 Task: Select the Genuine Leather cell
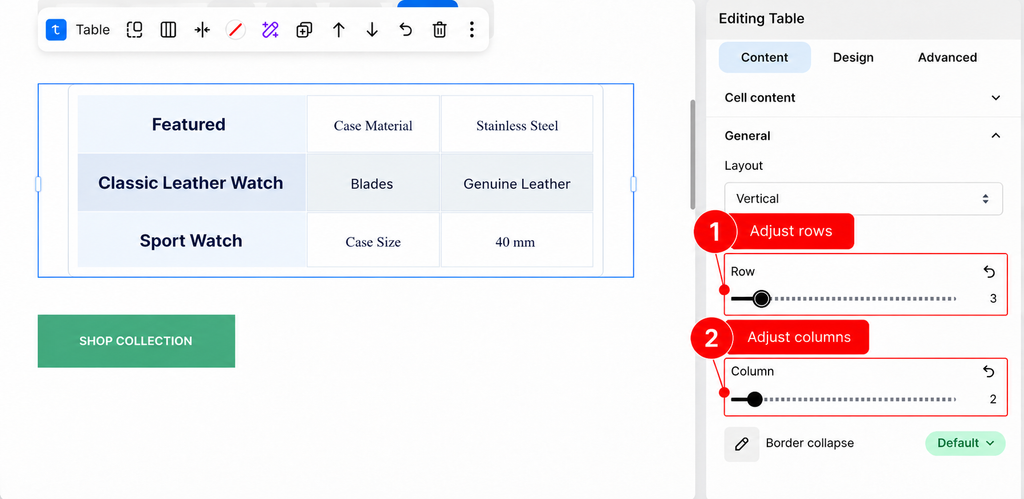517,183
